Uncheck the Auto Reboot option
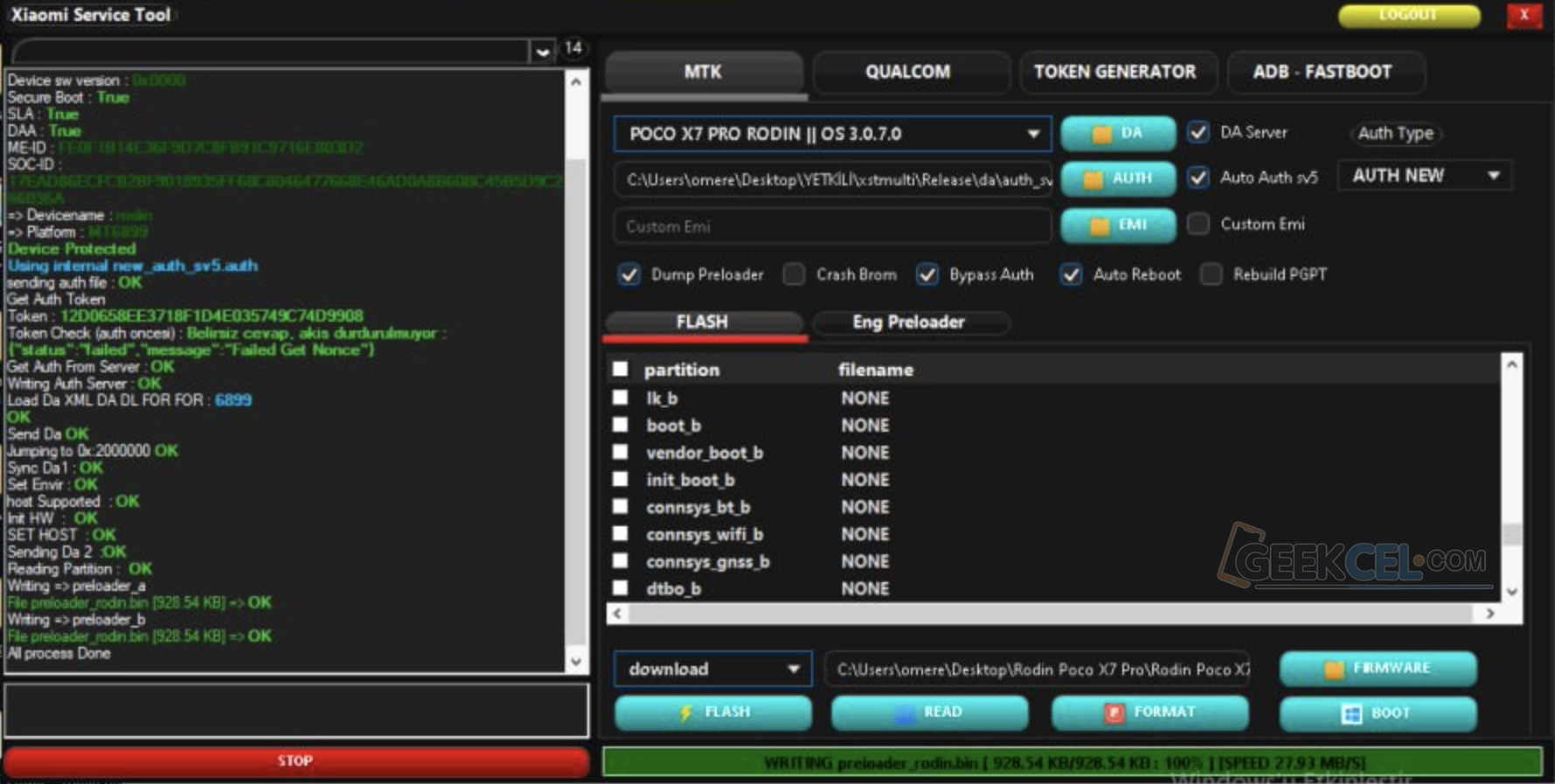 pos(1071,274)
